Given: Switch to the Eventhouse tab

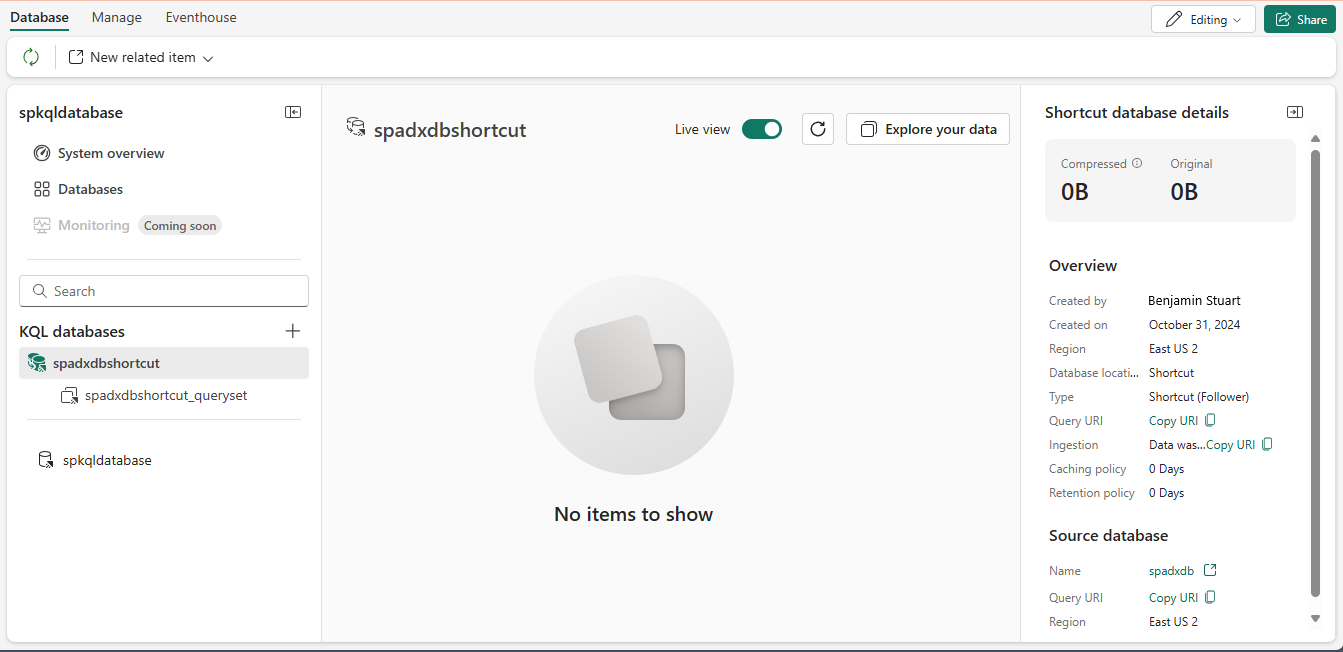Looking at the screenshot, I should 200,17.
